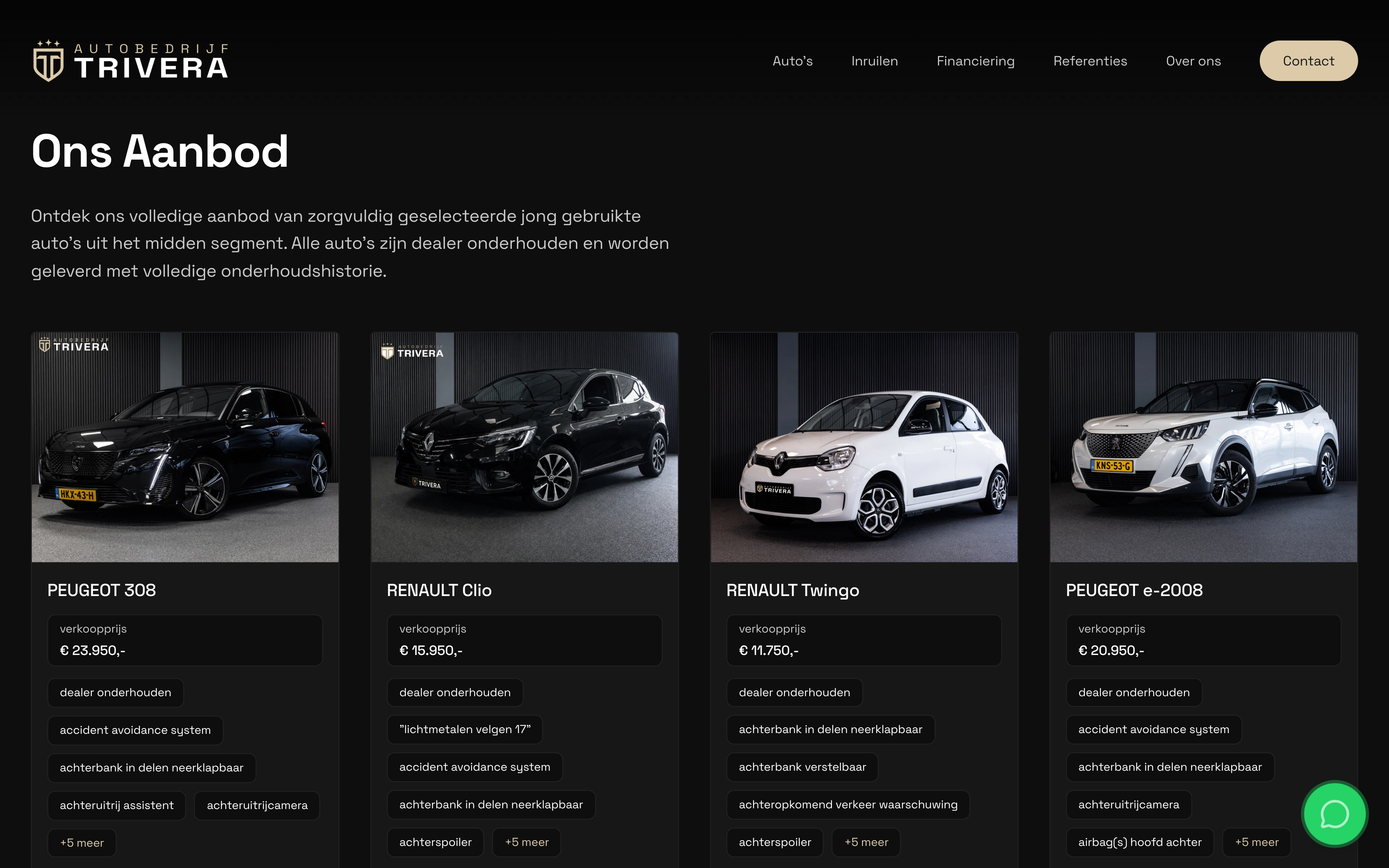Click the € 20.950,- price box
Viewport: 1389px width, 868px height.
[x=1203, y=640]
